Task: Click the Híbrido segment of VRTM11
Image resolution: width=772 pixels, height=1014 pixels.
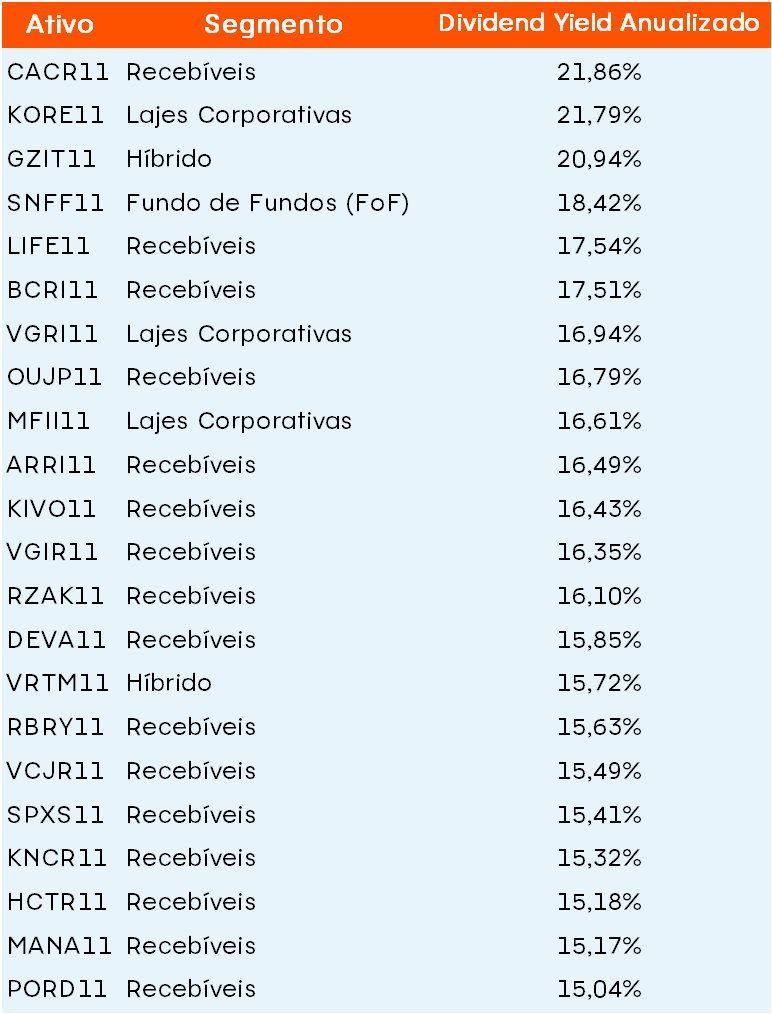Action: [x=169, y=683]
